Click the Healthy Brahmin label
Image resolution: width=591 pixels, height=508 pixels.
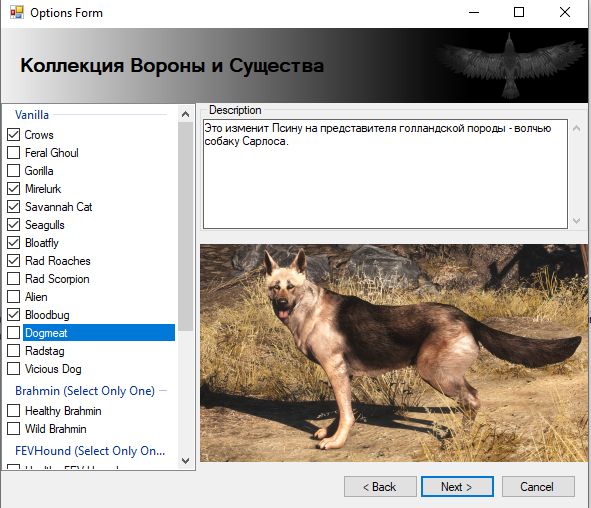(63, 411)
